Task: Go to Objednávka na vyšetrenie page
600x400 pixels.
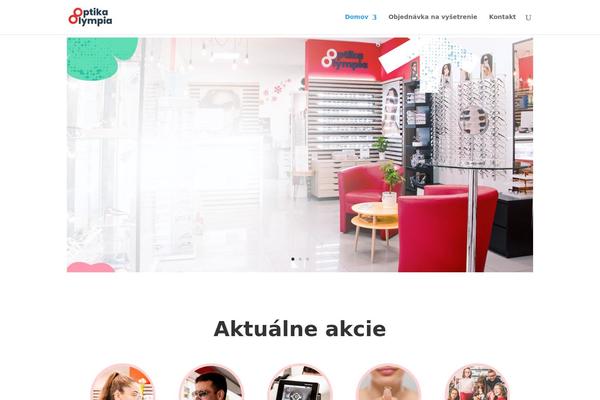Action: pos(433,17)
